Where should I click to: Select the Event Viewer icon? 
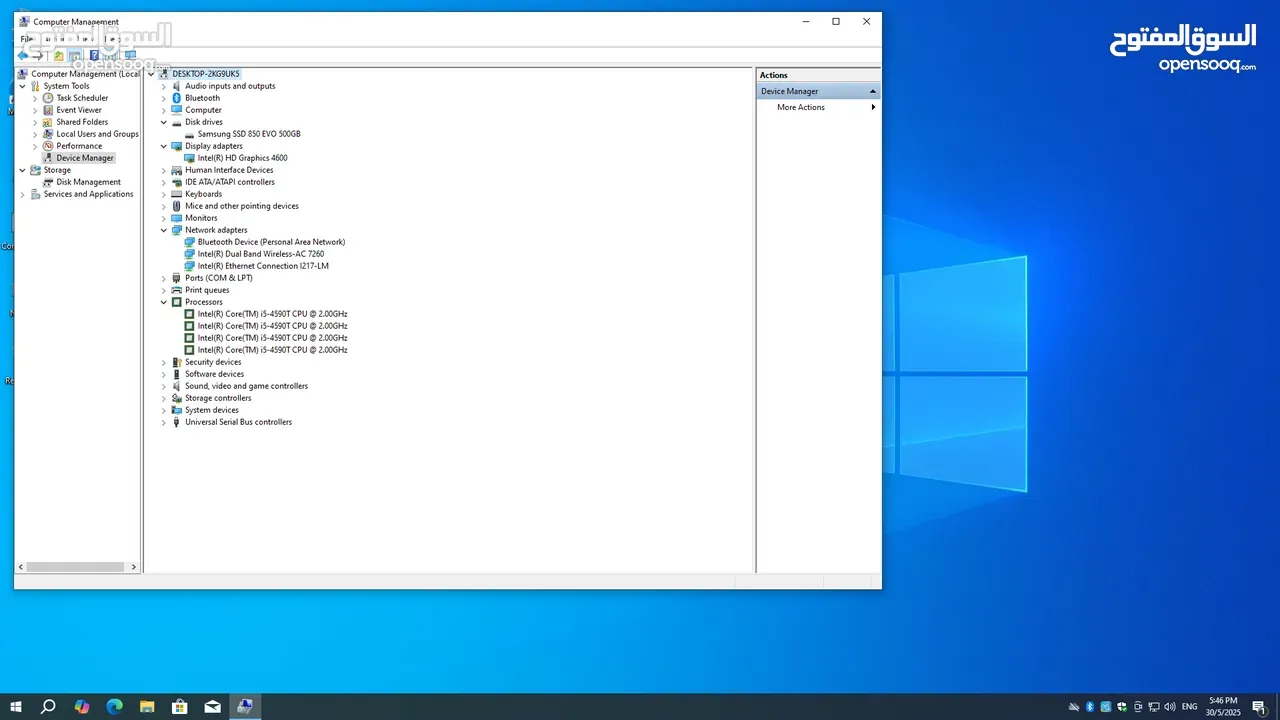pyautogui.click(x=48, y=110)
